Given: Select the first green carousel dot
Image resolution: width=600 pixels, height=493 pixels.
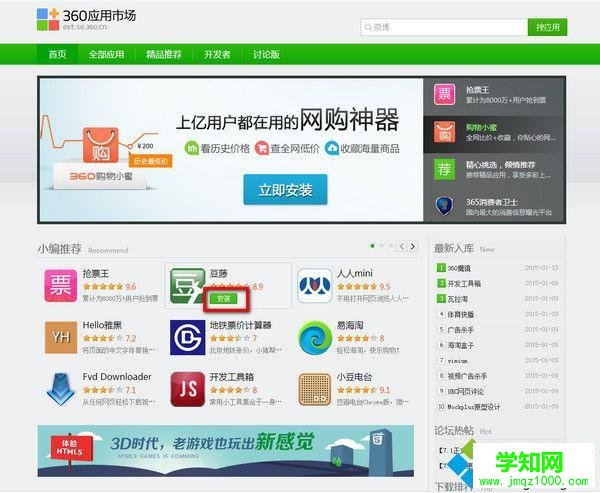Looking at the screenshot, I should click(372, 246).
